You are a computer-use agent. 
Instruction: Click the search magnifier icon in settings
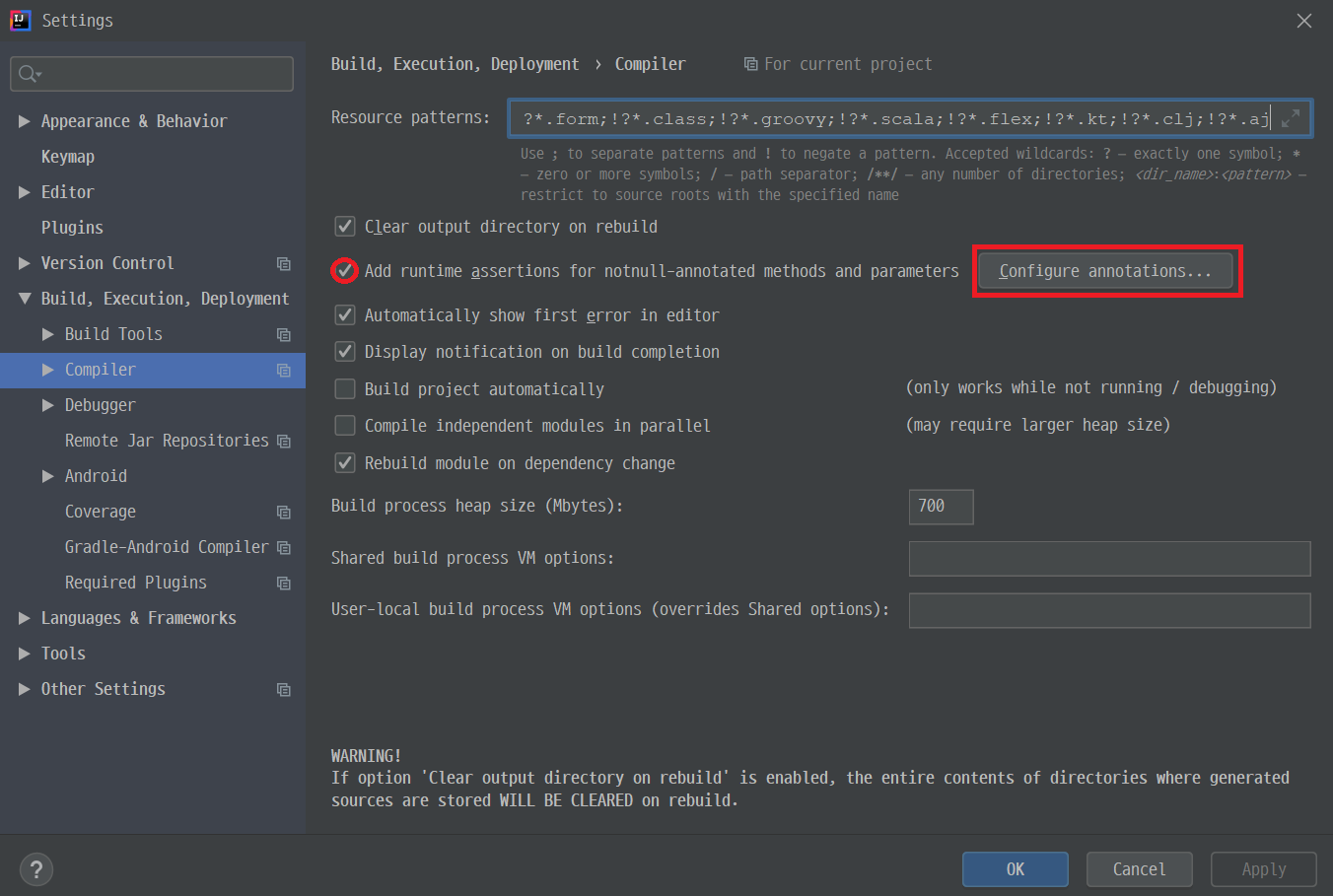(x=29, y=74)
